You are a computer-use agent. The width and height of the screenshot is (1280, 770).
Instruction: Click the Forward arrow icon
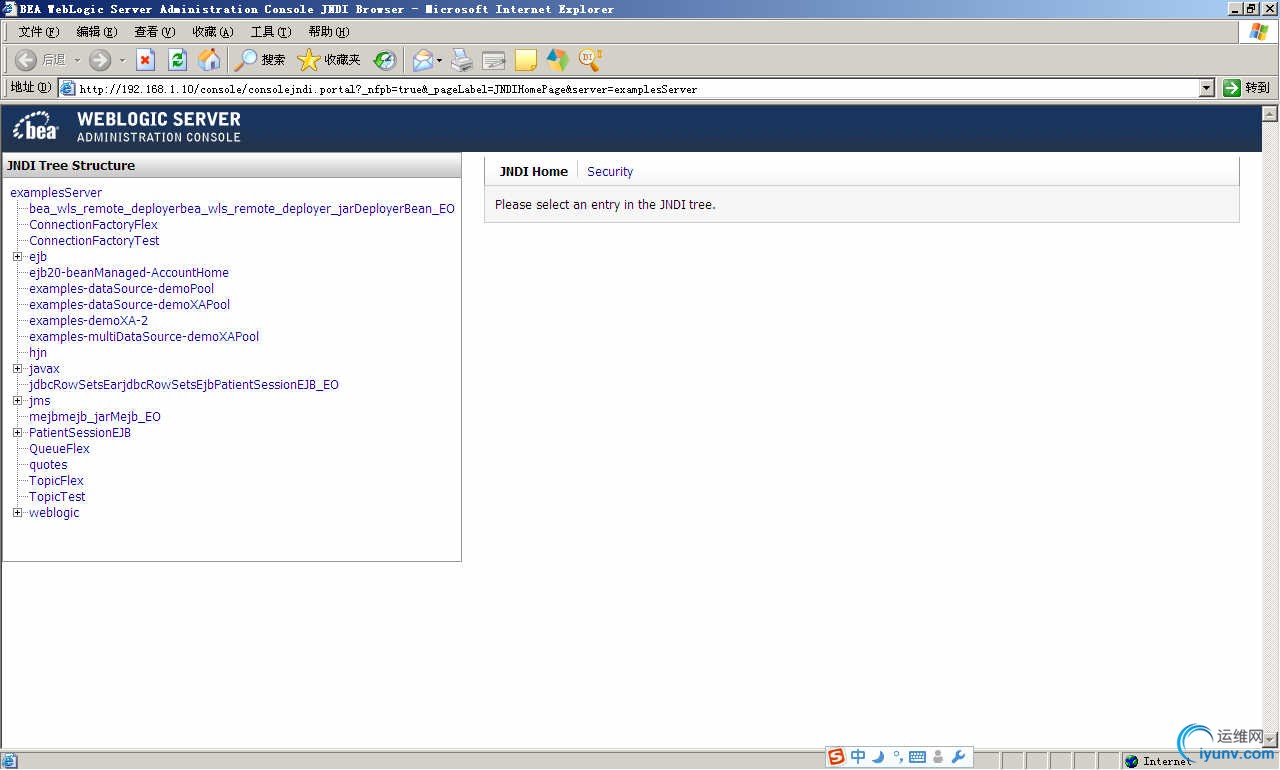[x=100, y=60]
